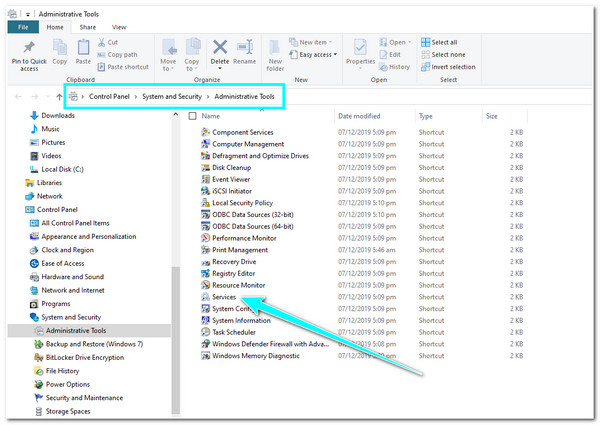Viewport: 600px width, 425px height.
Task: Select Defragment and Optimize Drives icon
Action: pyautogui.click(x=205, y=156)
